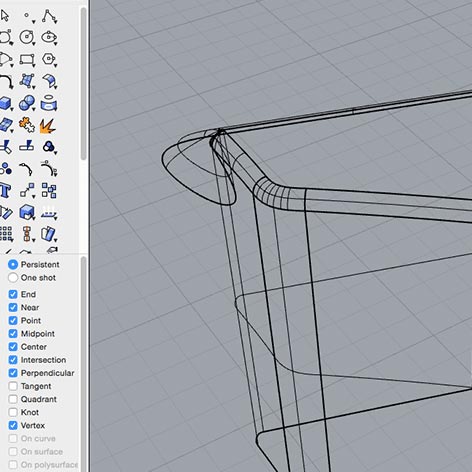Choose the Split tool icon

tap(27, 146)
